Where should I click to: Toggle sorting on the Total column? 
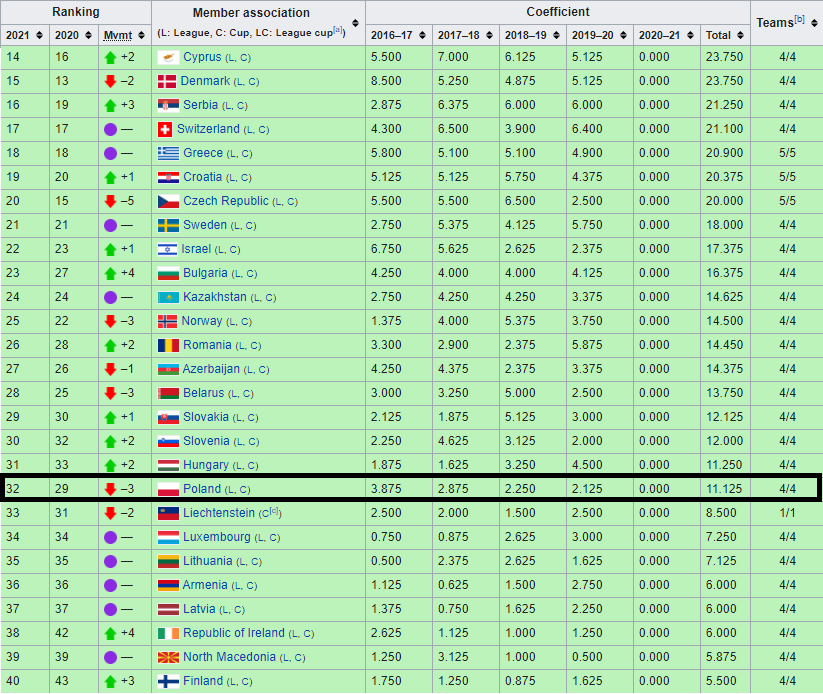click(x=739, y=34)
